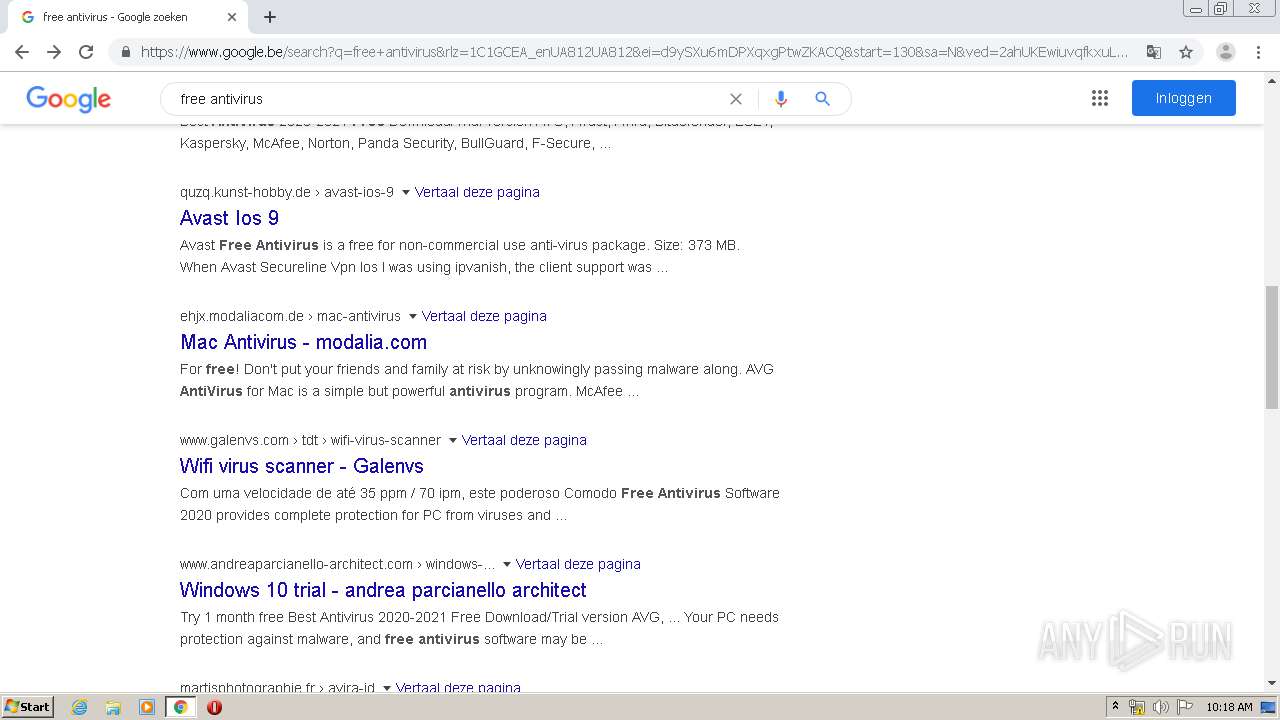The image size is (1280, 720).
Task: Expand options arrow for www.galenvs.com result
Action: [452, 440]
